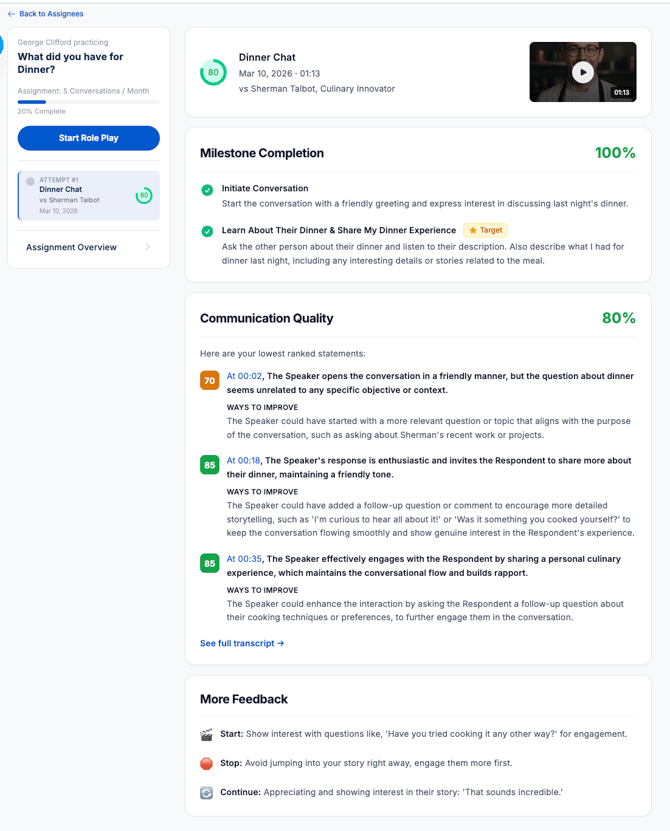The image size is (670, 831).
Task: Click the back arrow icon
Action: 11,14
